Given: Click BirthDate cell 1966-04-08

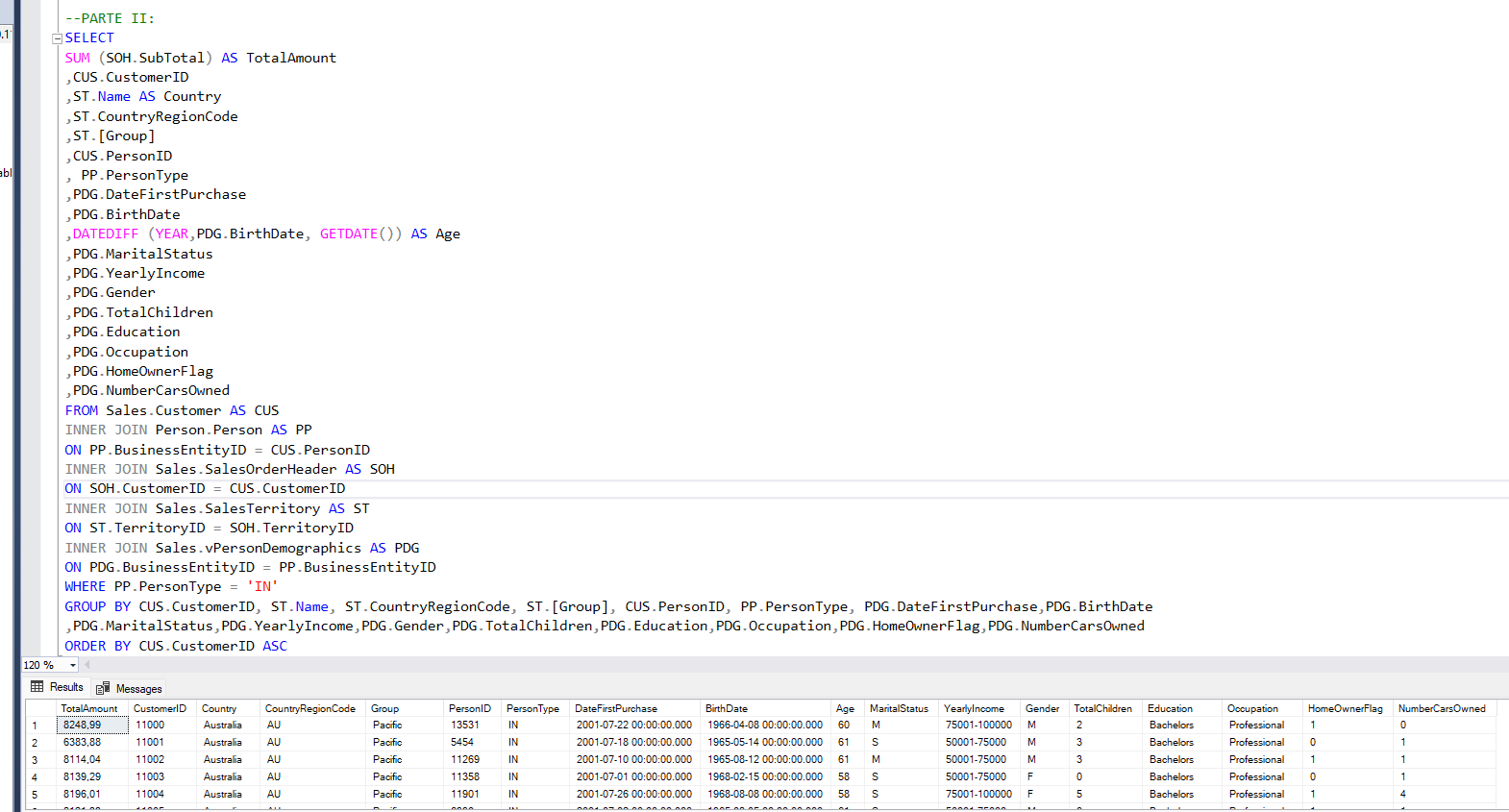Looking at the screenshot, I should pyautogui.click(x=765, y=726).
